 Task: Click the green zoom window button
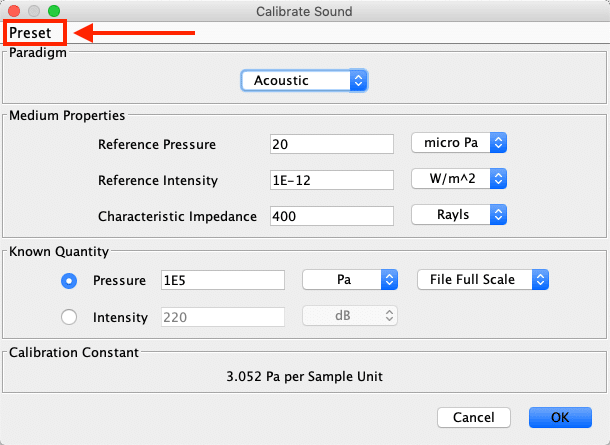coord(54,11)
